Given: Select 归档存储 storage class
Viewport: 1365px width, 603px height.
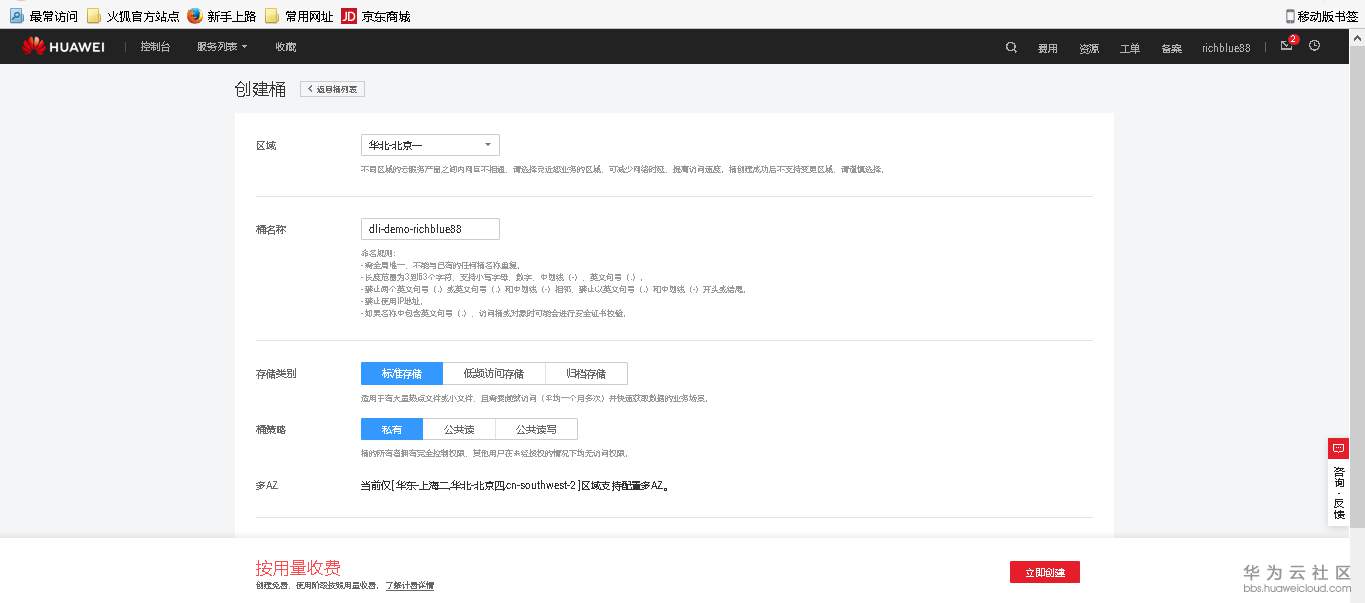Looking at the screenshot, I should 587,373.
